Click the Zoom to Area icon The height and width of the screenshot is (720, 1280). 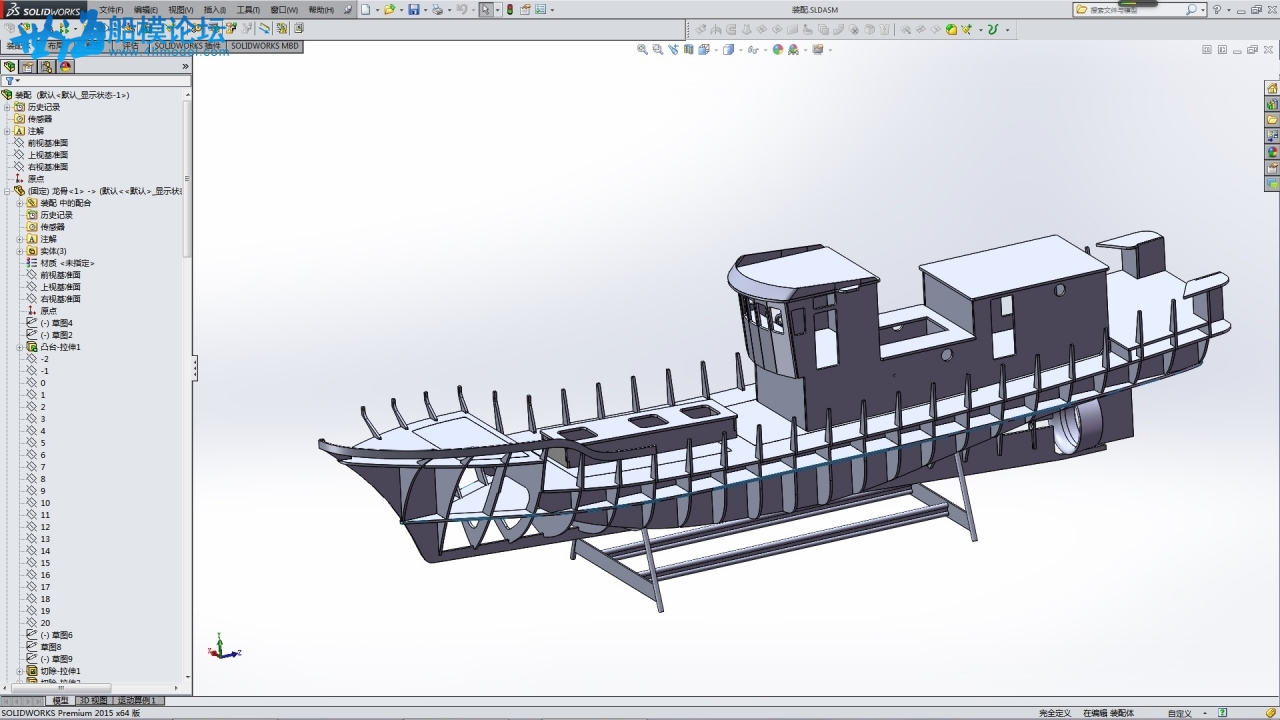click(x=657, y=49)
